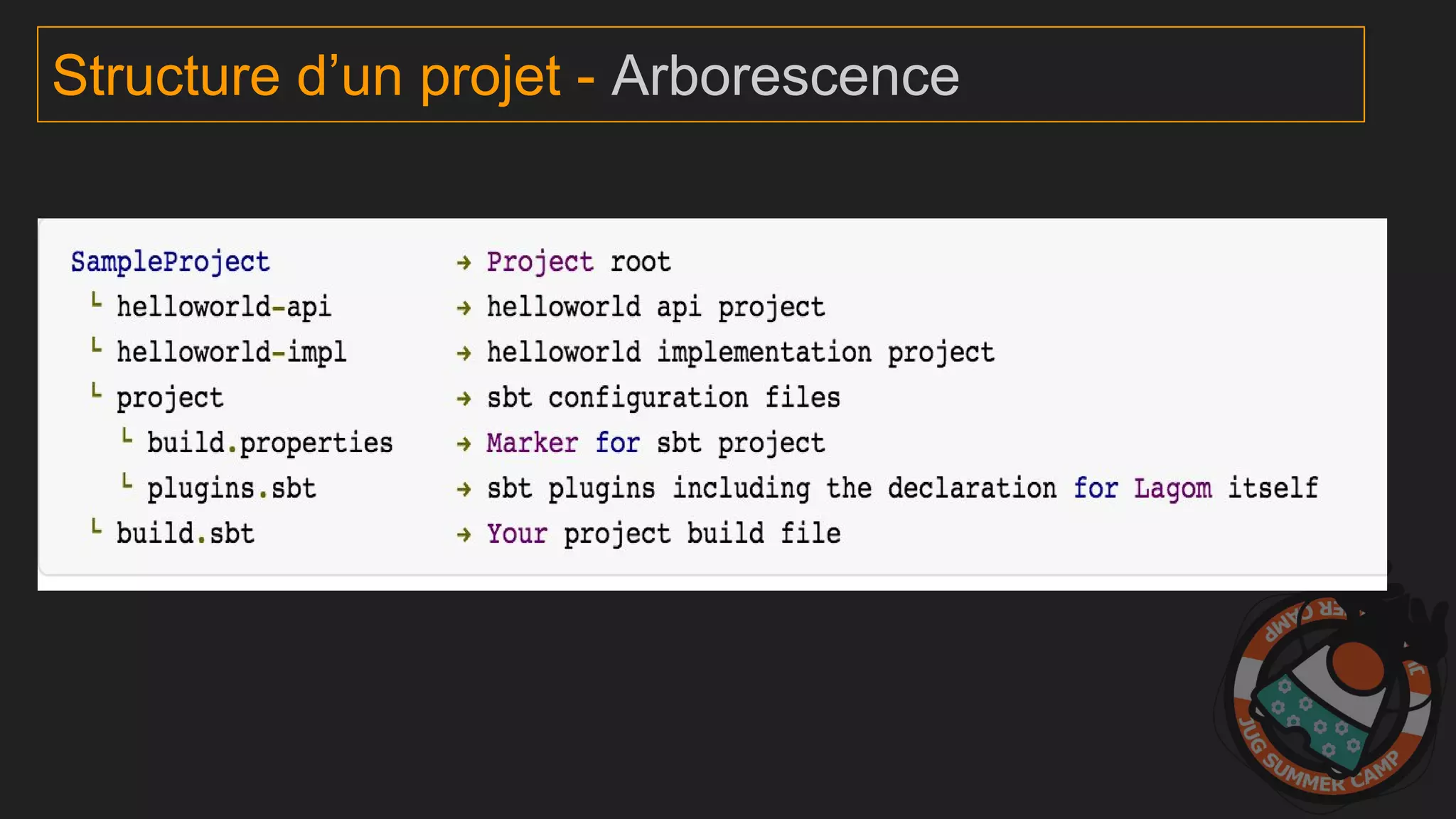Click the "sbt configuration files" description
Screen dimensions: 1456x819
663,397
